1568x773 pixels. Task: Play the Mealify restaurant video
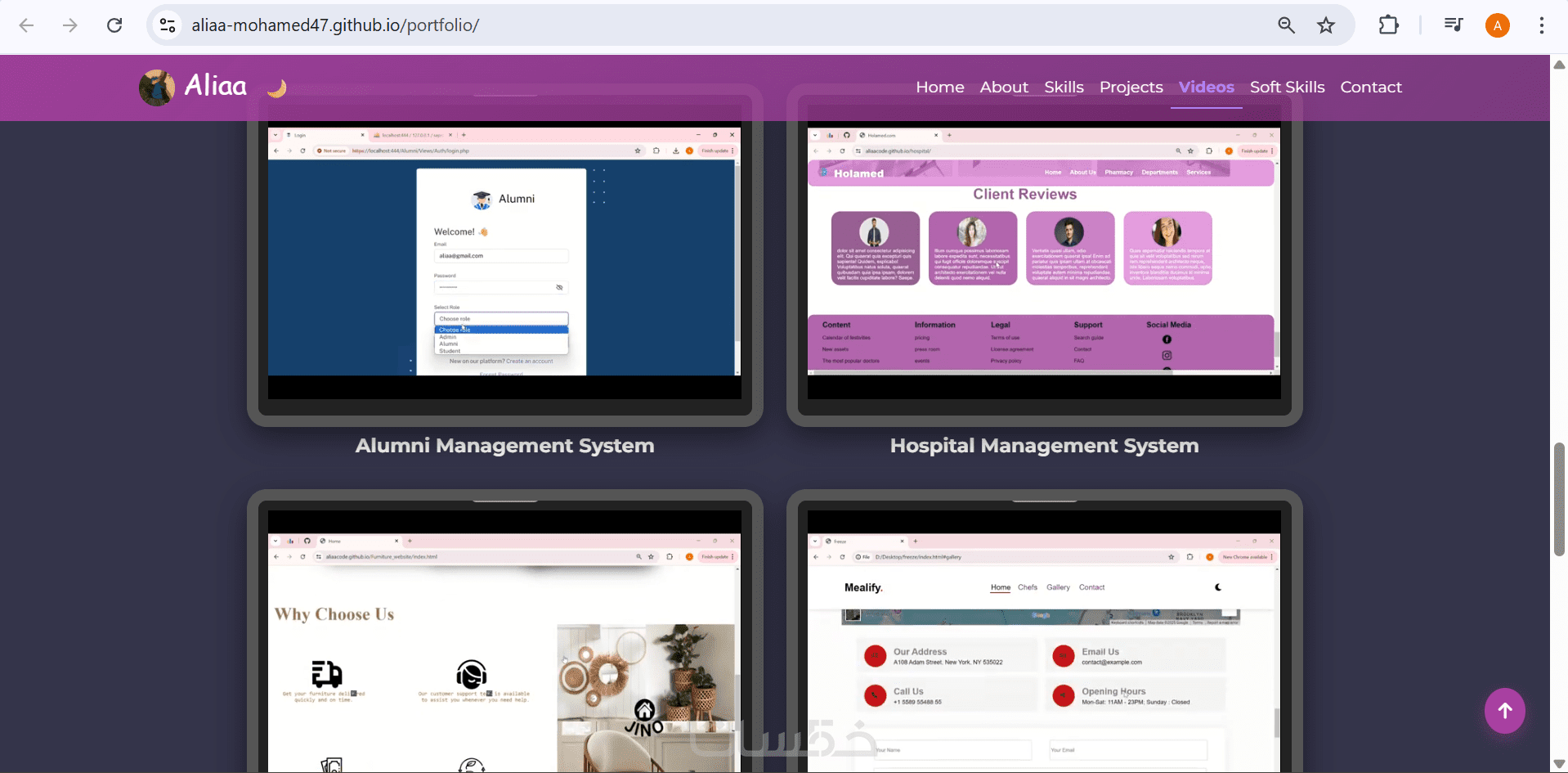[1044, 641]
